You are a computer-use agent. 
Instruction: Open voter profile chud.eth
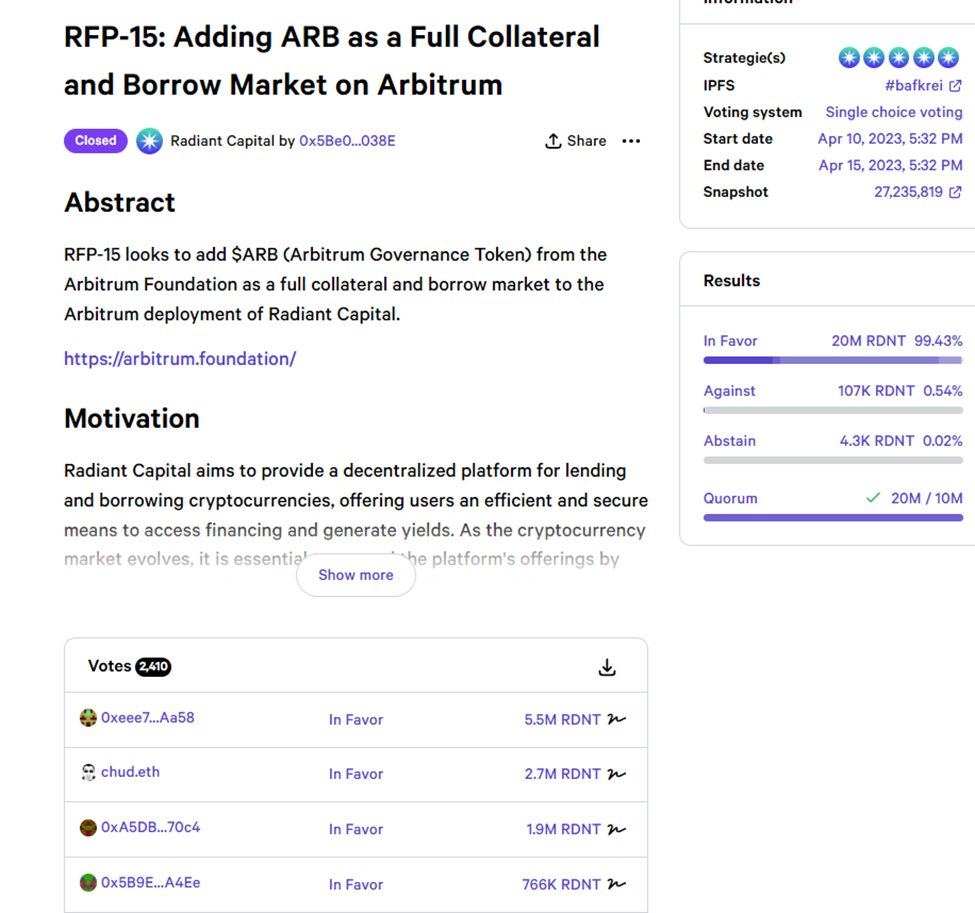point(130,772)
